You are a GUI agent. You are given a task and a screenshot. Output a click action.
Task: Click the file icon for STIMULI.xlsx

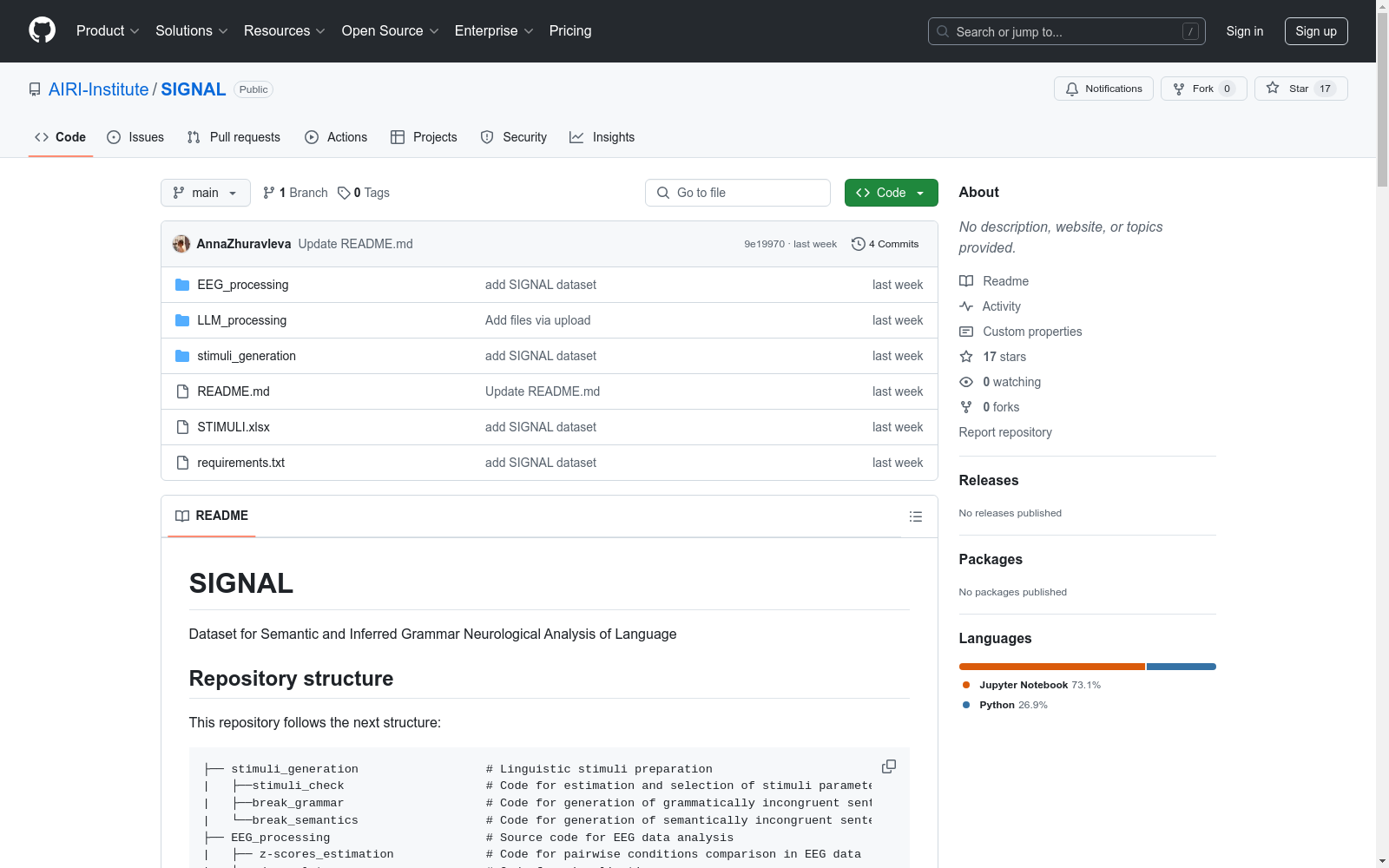(182, 427)
